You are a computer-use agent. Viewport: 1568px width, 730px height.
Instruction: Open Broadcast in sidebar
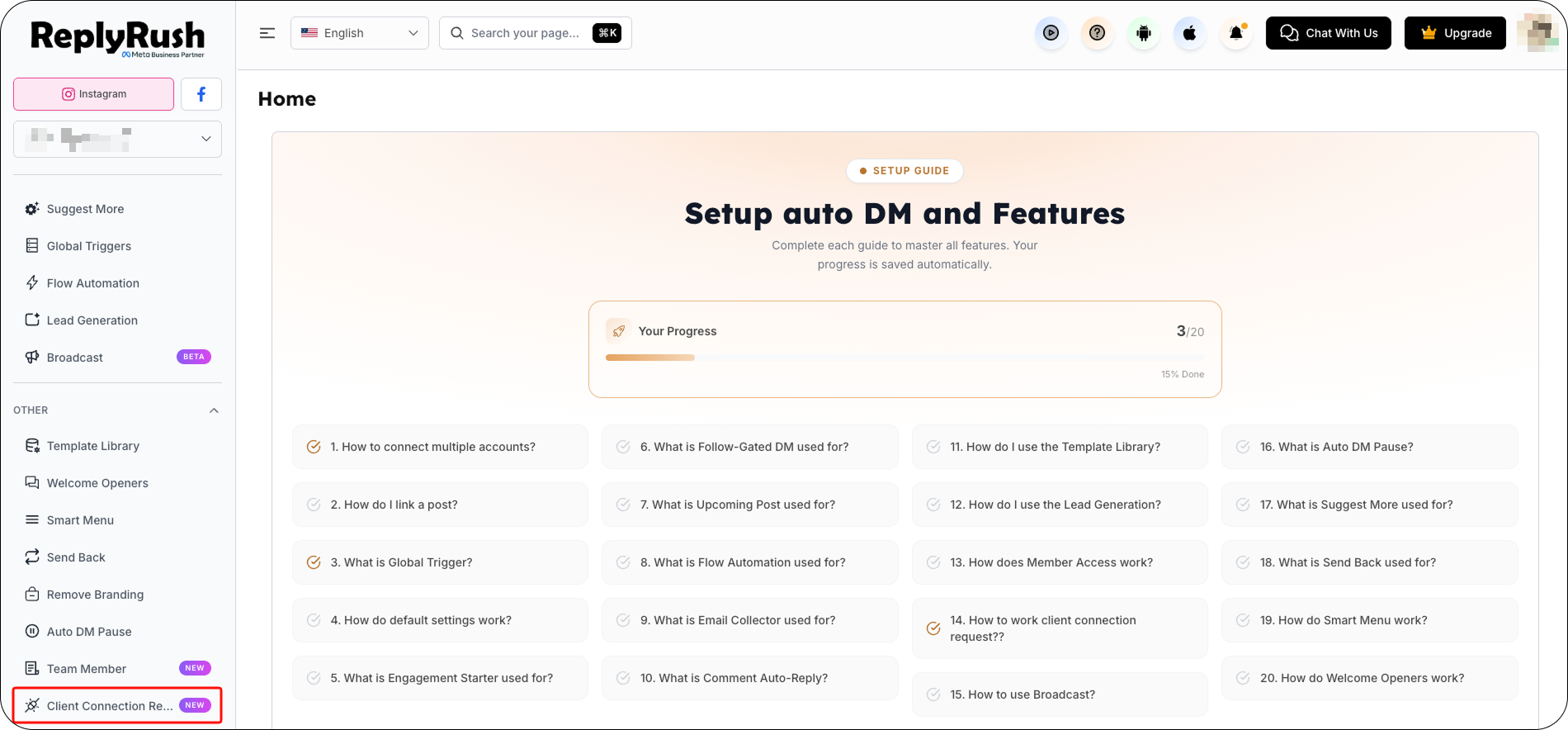click(117, 358)
